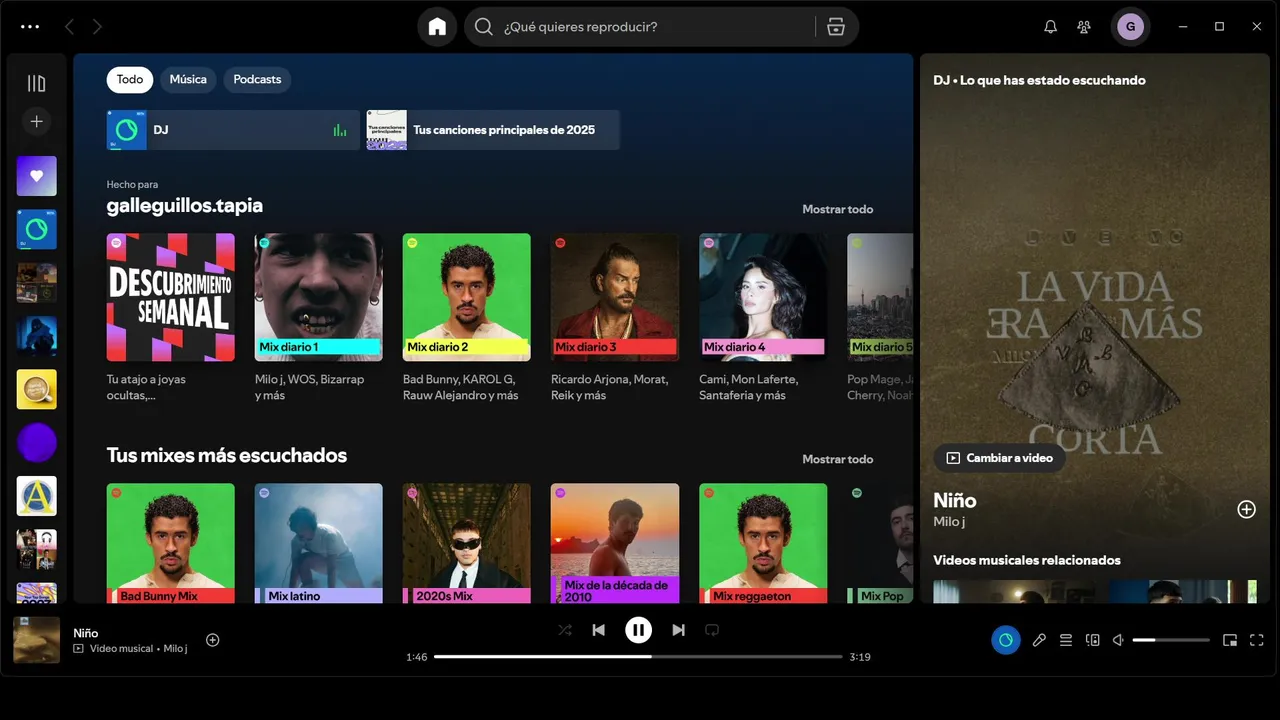The image size is (1280, 720).
Task: Seek within the song progress bar
Action: pyautogui.click(x=638, y=657)
